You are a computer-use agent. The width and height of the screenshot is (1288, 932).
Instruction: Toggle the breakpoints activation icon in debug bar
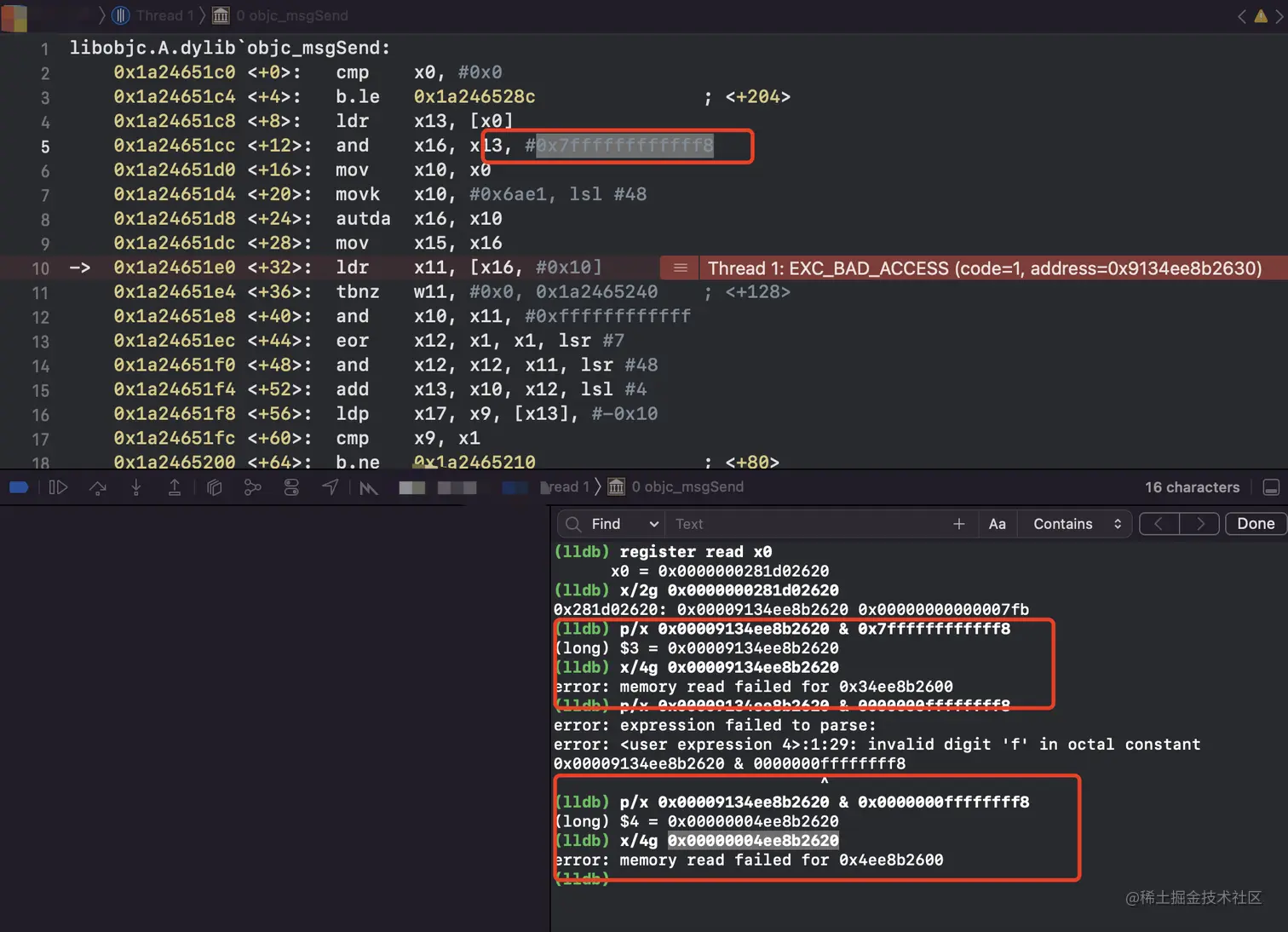(19, 487)
